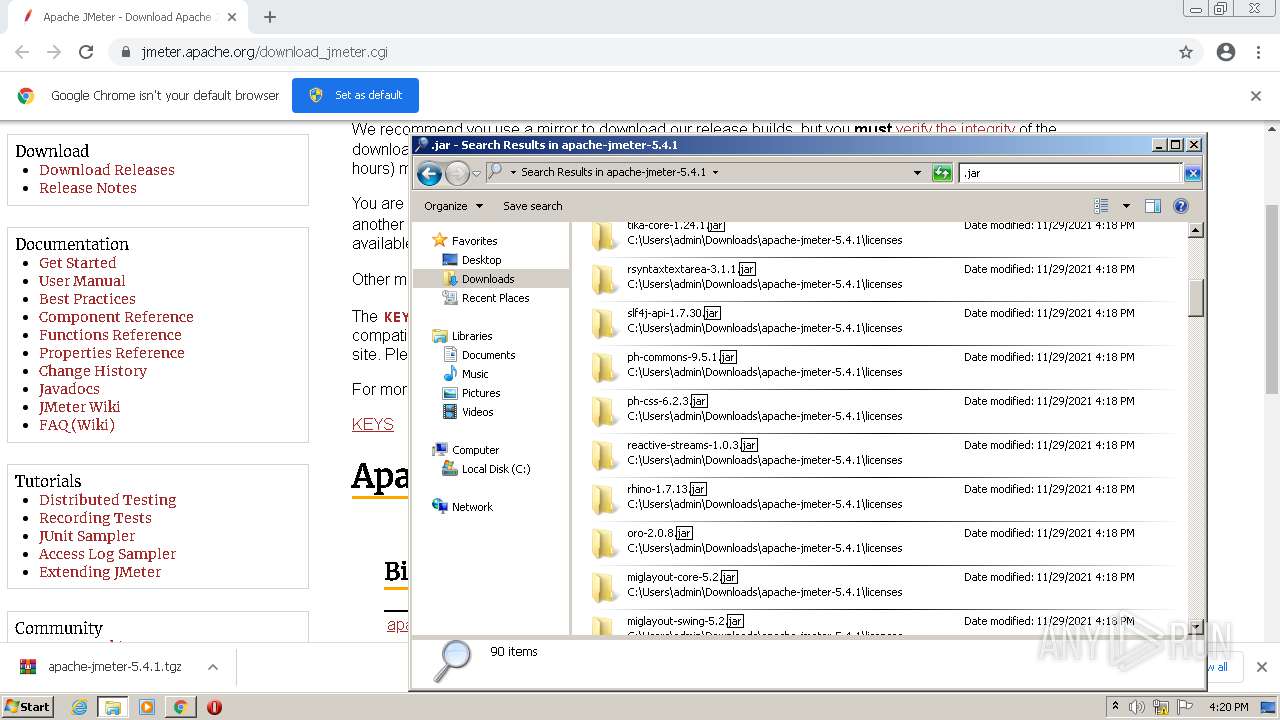This screenshot has height=720, width=1280.
Task: Click Explorer results scrollbar thumb
Action: (x=1195, y=298)
